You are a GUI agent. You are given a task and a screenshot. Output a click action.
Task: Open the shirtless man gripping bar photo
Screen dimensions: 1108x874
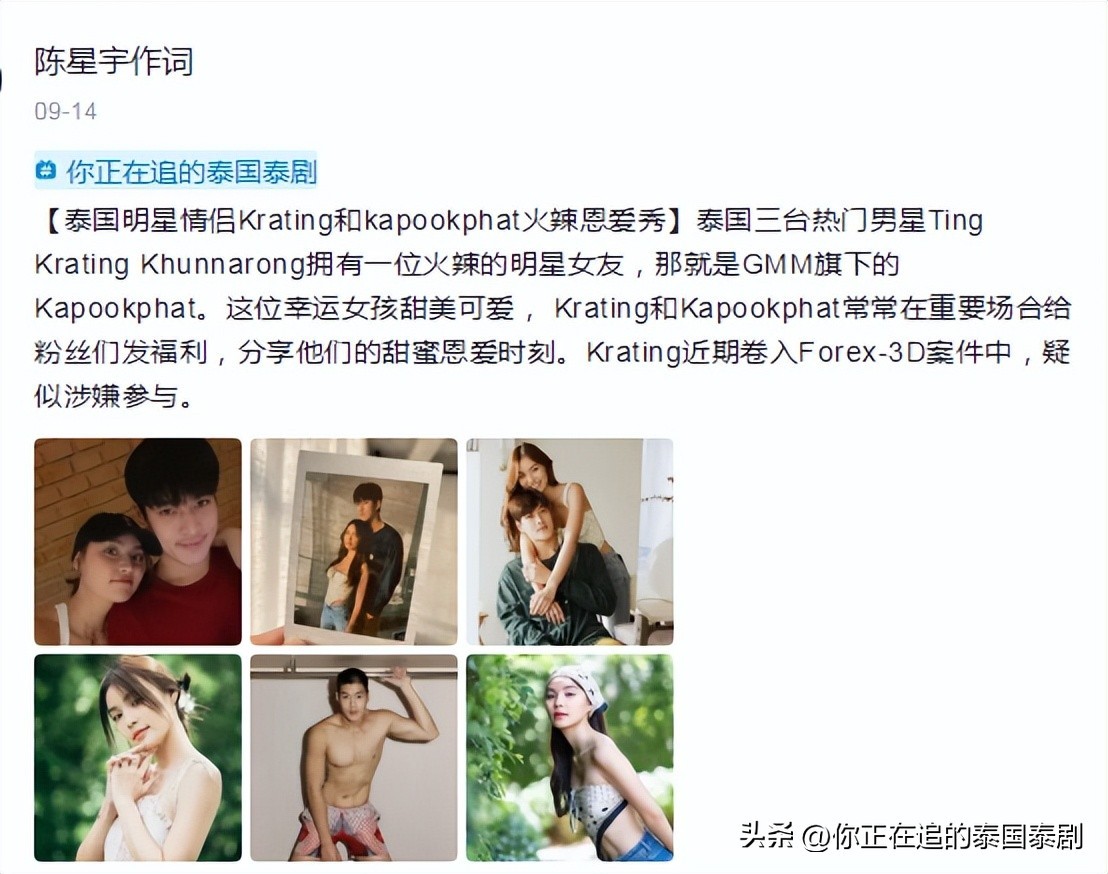(x=354, y=757)
